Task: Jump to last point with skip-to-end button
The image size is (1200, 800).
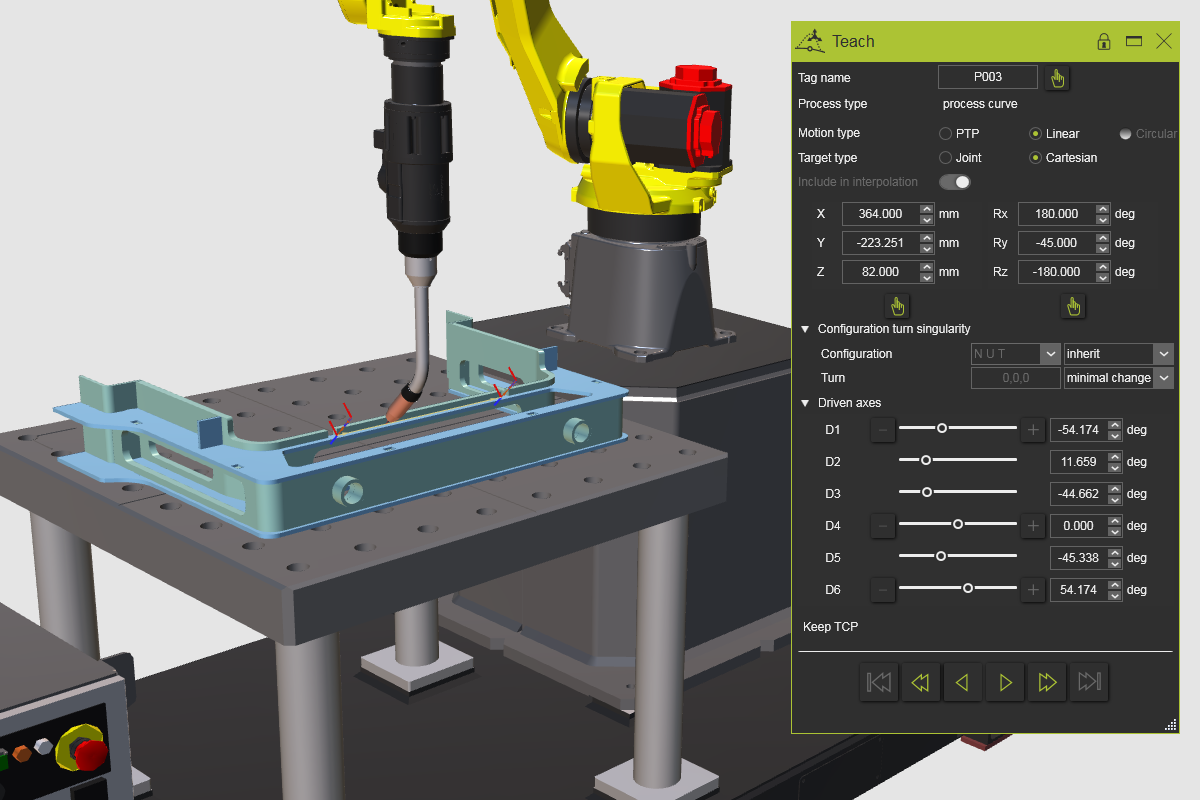Action: pyautogui.click(x=1089, y=682)
